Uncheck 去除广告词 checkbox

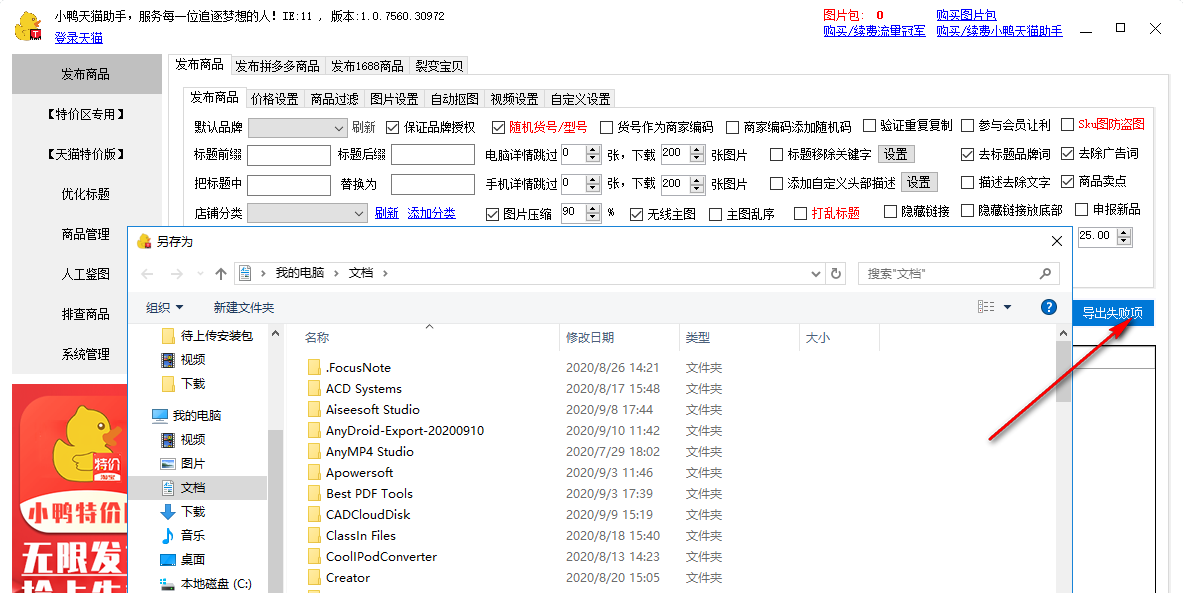1067,154
